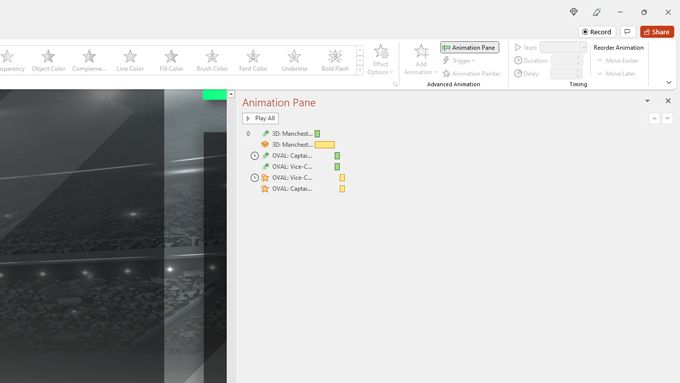
Task: Open Add Animation gallery
Action: 421,60
